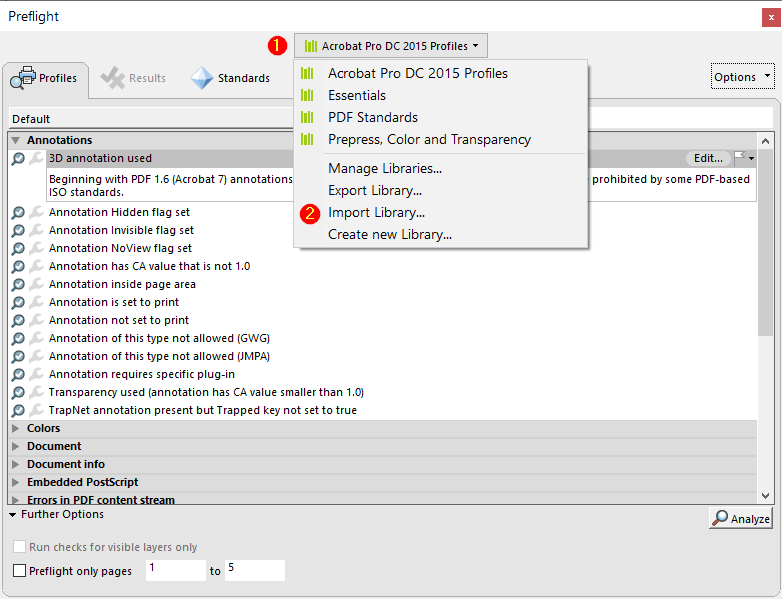Open the Options dropdown
This screenshot has width=782, height=599.
point(741,77)
